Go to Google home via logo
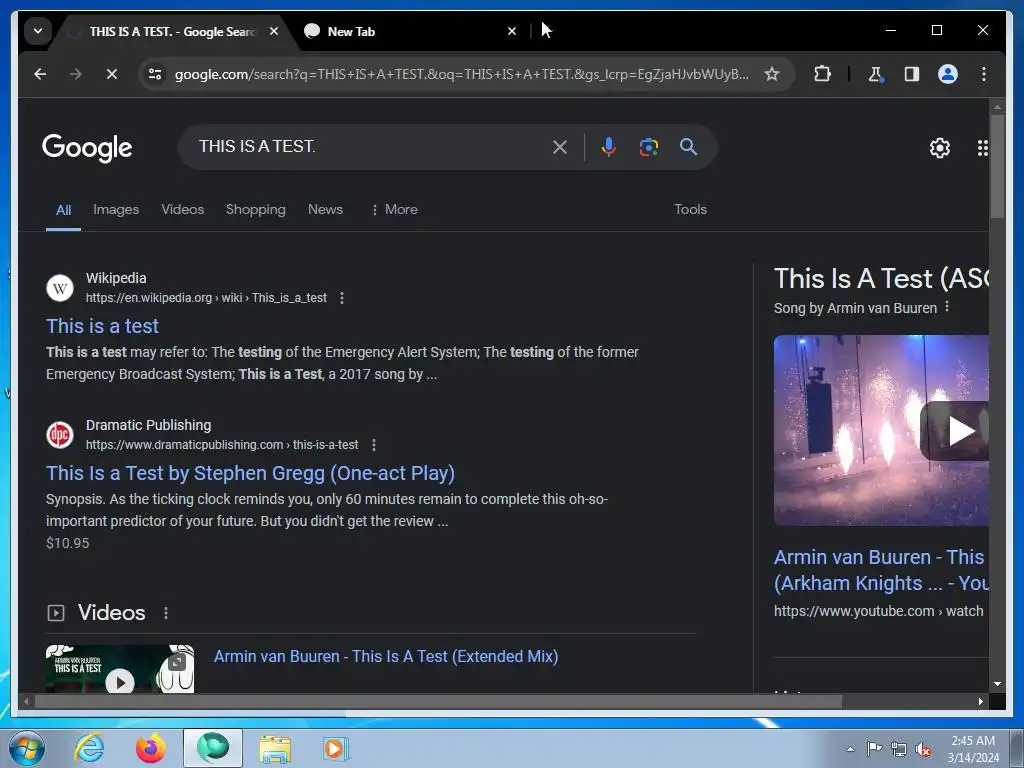 [87, 148]
